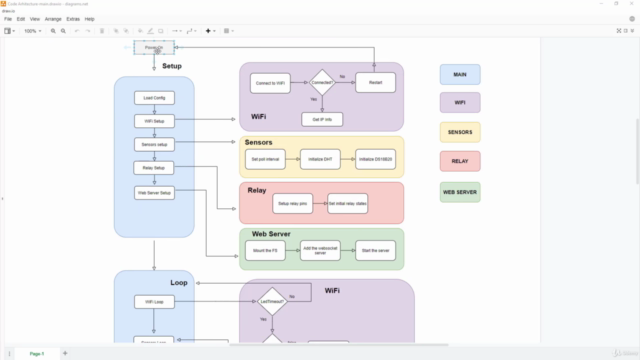This screenshot has width=640, height=360.
Task: Delete the selected shape with trash icon
Action: (x=102, y=31)
